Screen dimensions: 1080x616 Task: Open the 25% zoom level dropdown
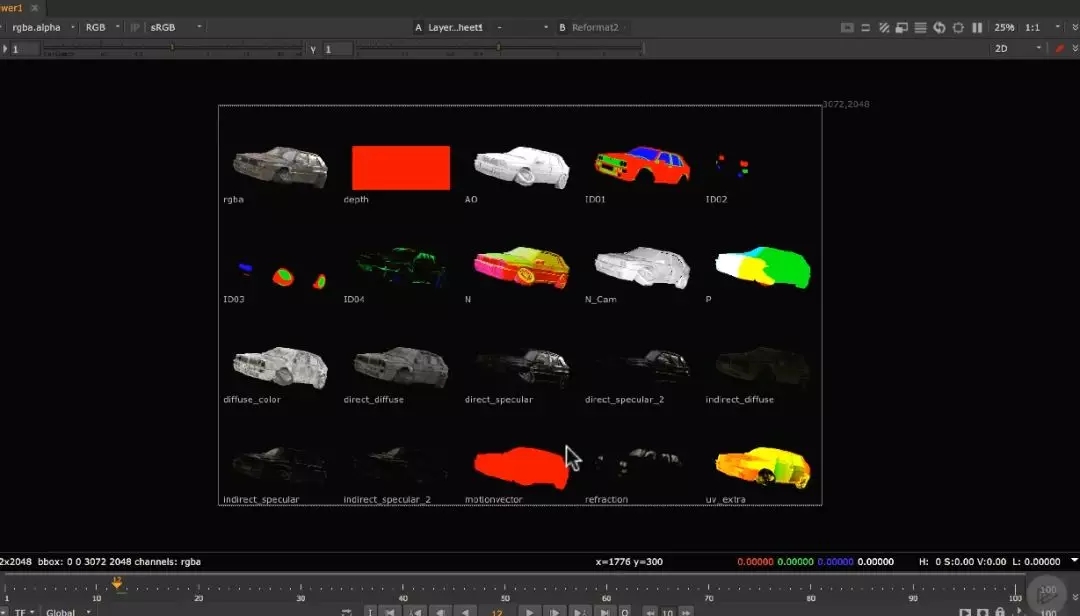(x=1004, y=28)
